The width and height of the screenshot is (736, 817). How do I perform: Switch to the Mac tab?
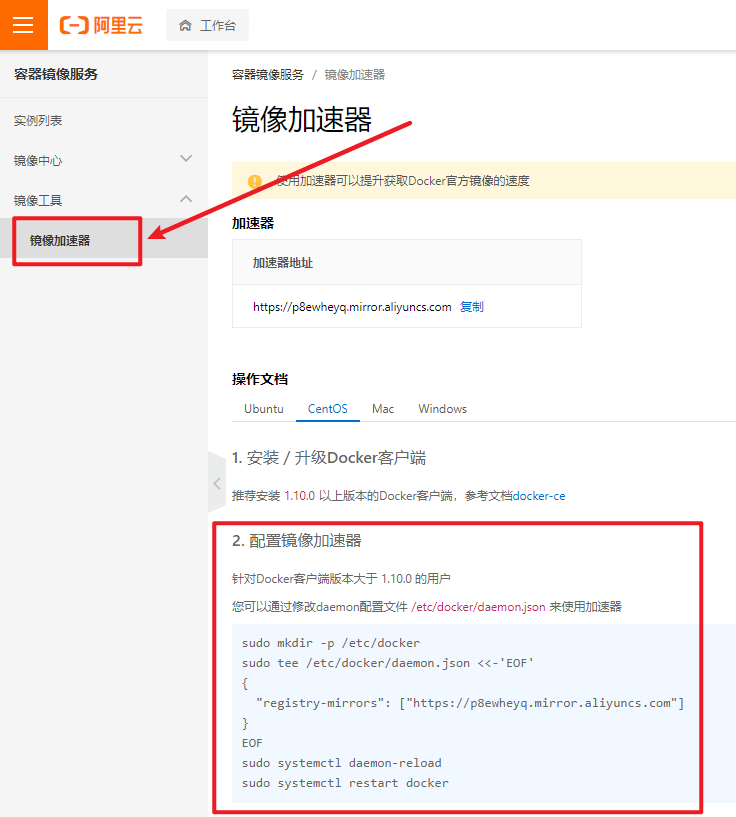pyautogui.click(x=383, y=409)
